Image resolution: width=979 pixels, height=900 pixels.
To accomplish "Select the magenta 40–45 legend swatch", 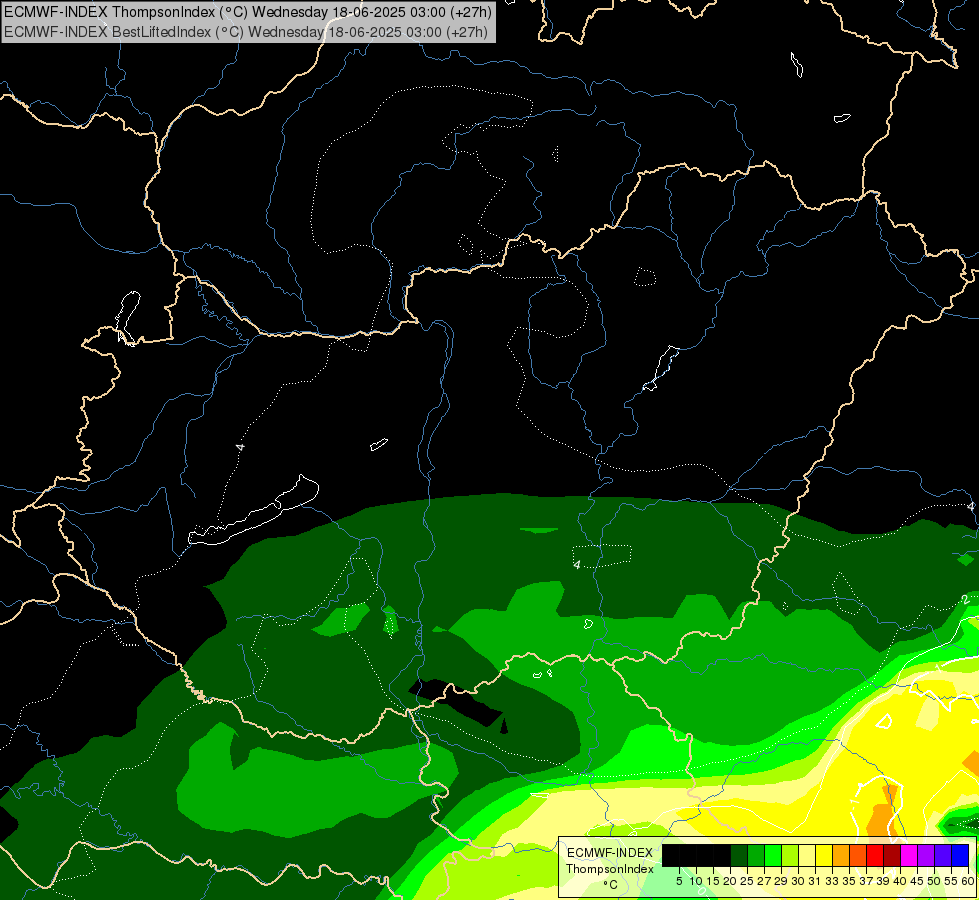I will click(x=908, y=856).
